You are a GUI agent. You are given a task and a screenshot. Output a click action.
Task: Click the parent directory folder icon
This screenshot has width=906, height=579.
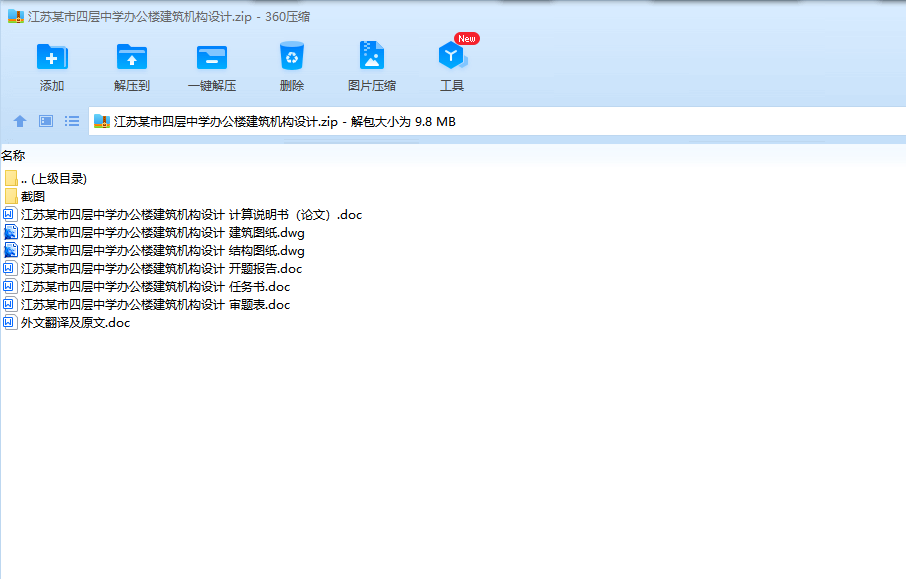(10, 178)
